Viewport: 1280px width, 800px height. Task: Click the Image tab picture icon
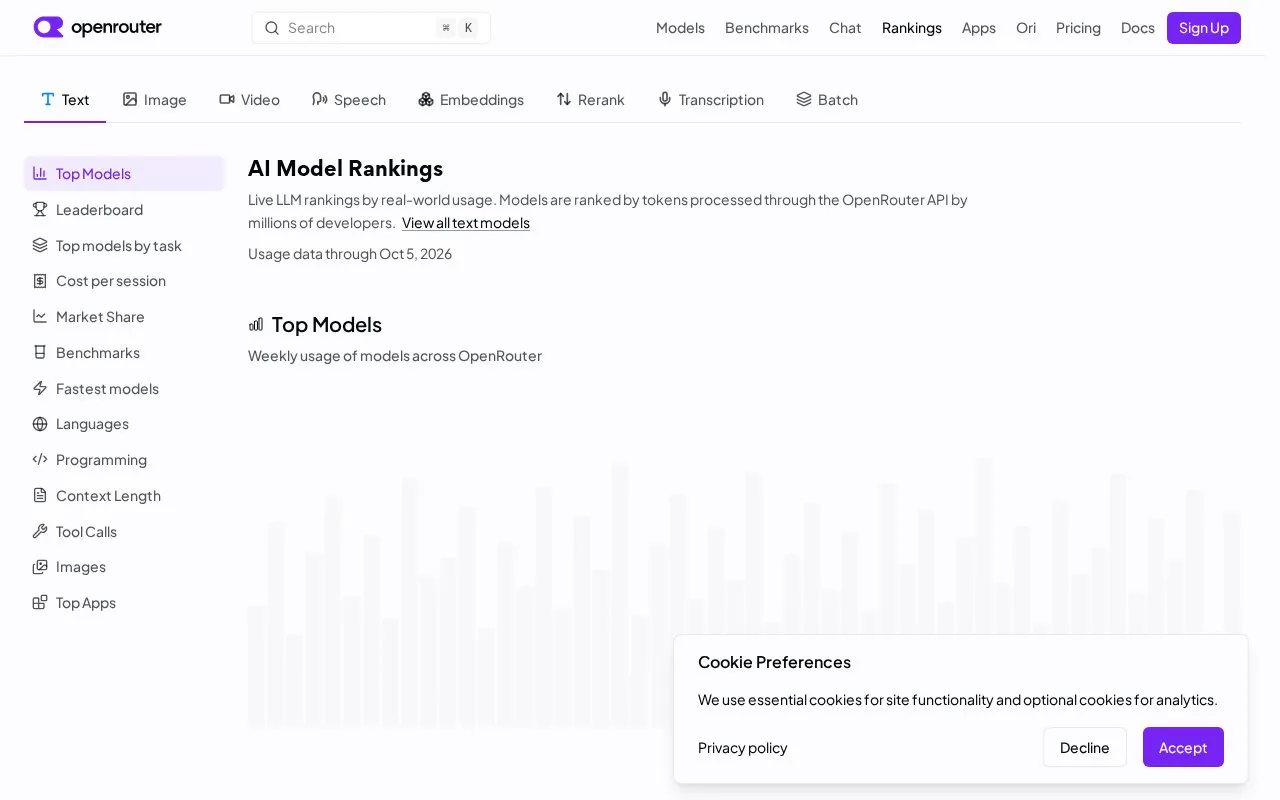130,99
